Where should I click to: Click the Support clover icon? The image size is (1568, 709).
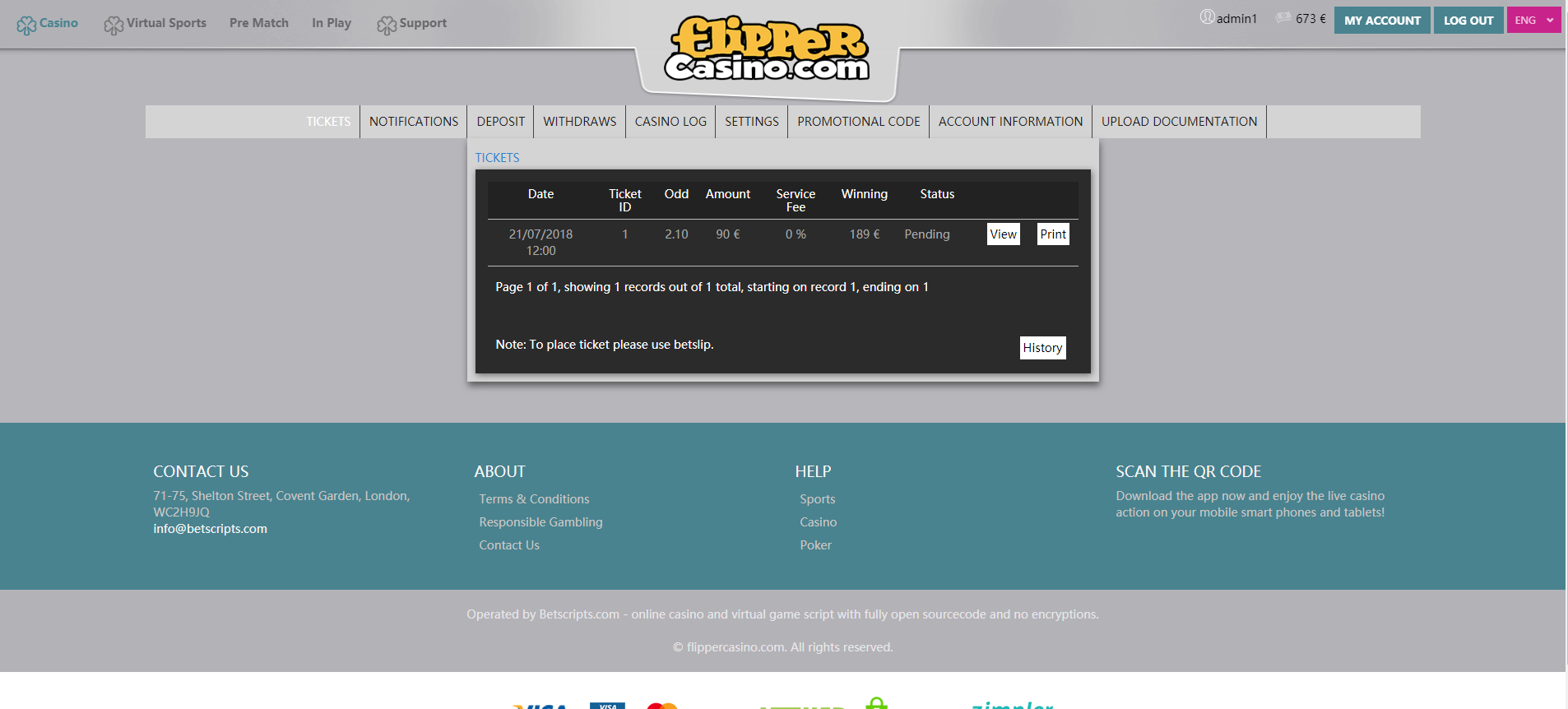coord(386,25)
